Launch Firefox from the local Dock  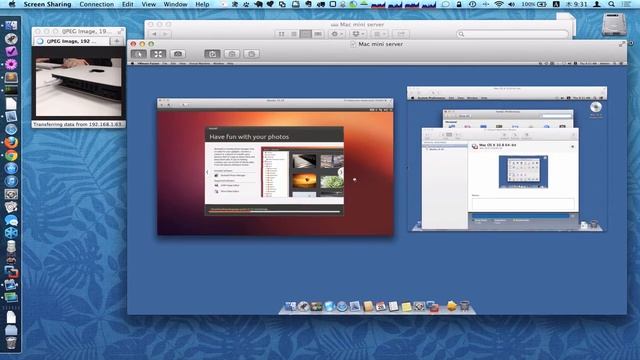pos(11,142)
